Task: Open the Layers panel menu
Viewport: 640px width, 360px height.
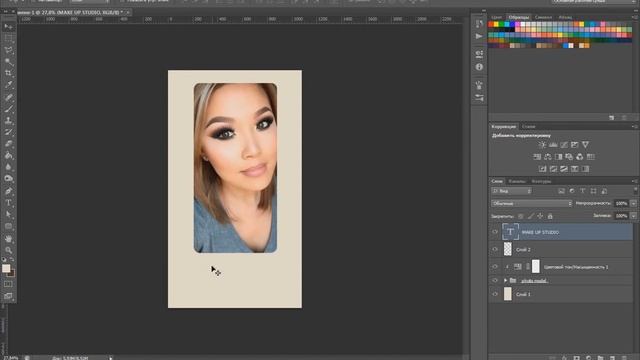Action: pyautogui.click(x=634, y=181)
